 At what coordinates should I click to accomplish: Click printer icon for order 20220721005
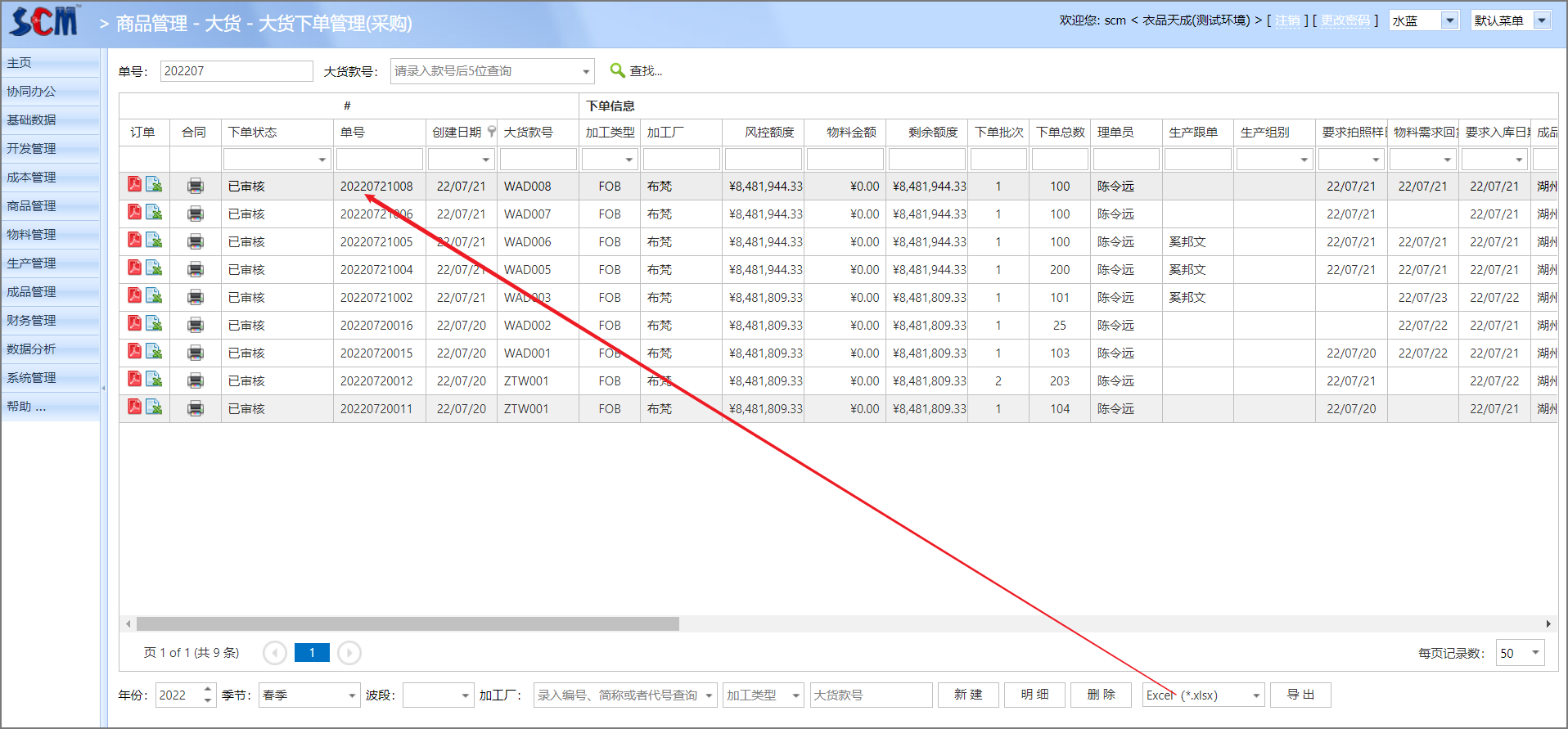coord(196,241)
